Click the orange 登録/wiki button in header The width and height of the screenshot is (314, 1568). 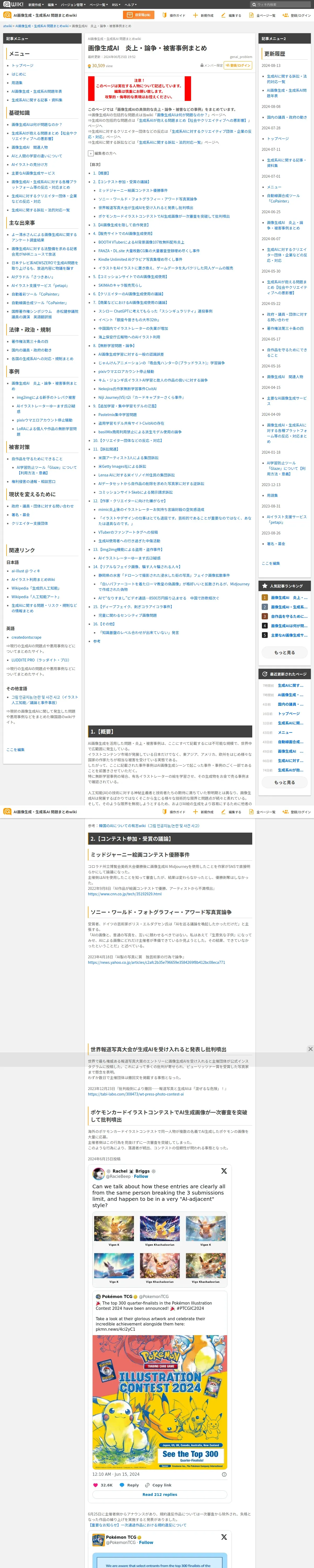click(138, 15)
